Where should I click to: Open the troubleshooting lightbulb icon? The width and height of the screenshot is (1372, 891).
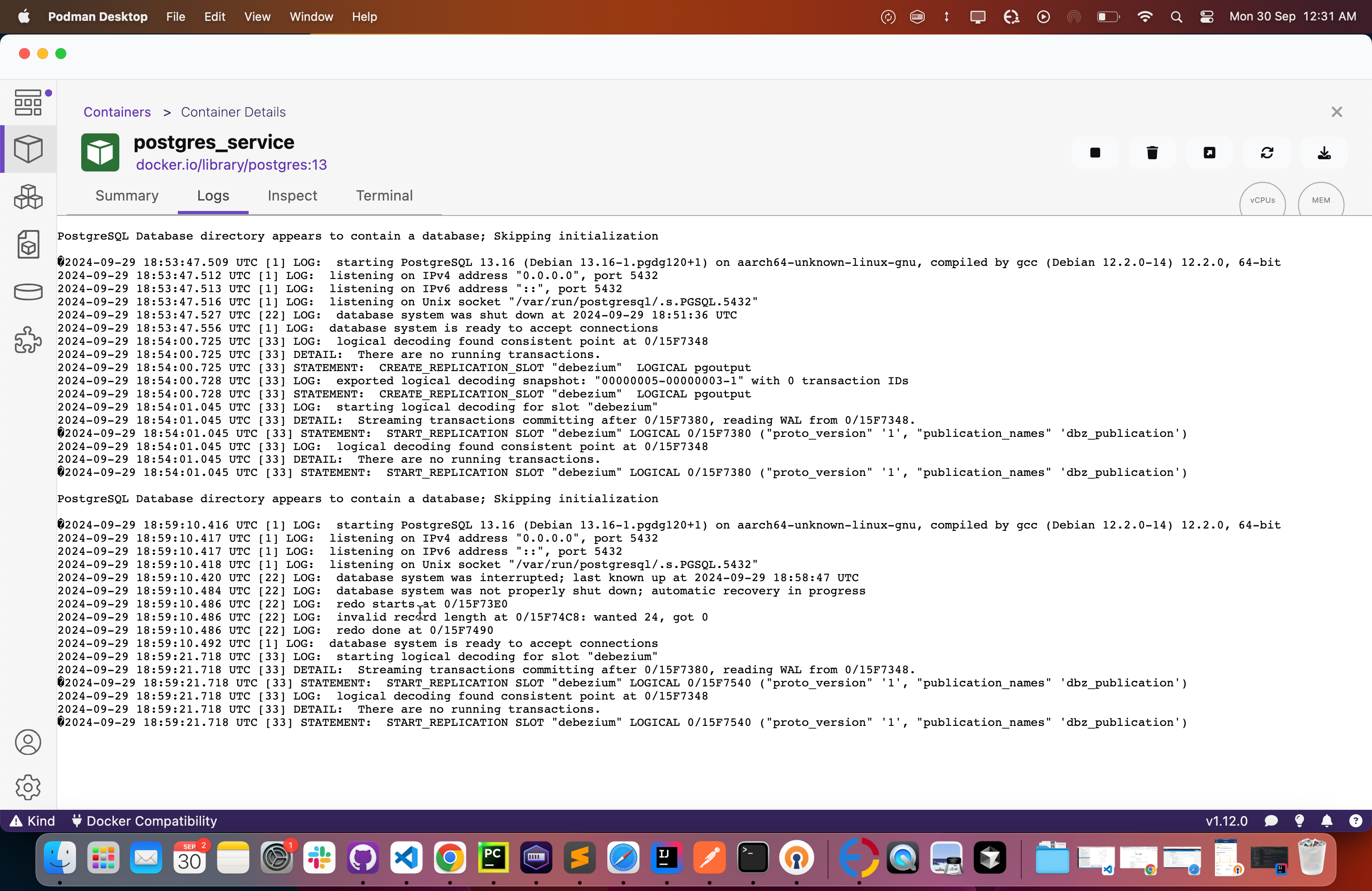pyautogui.click(x=1299, y=821)
